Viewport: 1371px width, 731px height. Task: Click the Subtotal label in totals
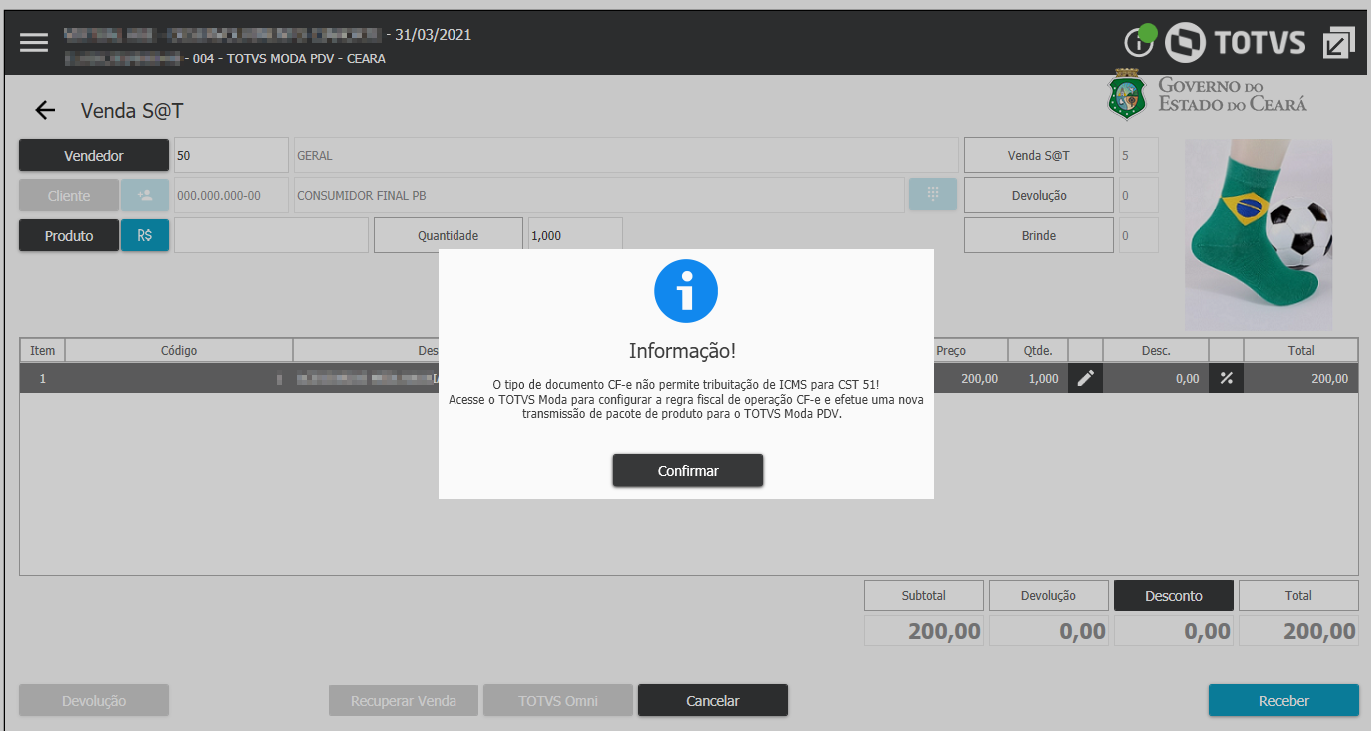924,595
